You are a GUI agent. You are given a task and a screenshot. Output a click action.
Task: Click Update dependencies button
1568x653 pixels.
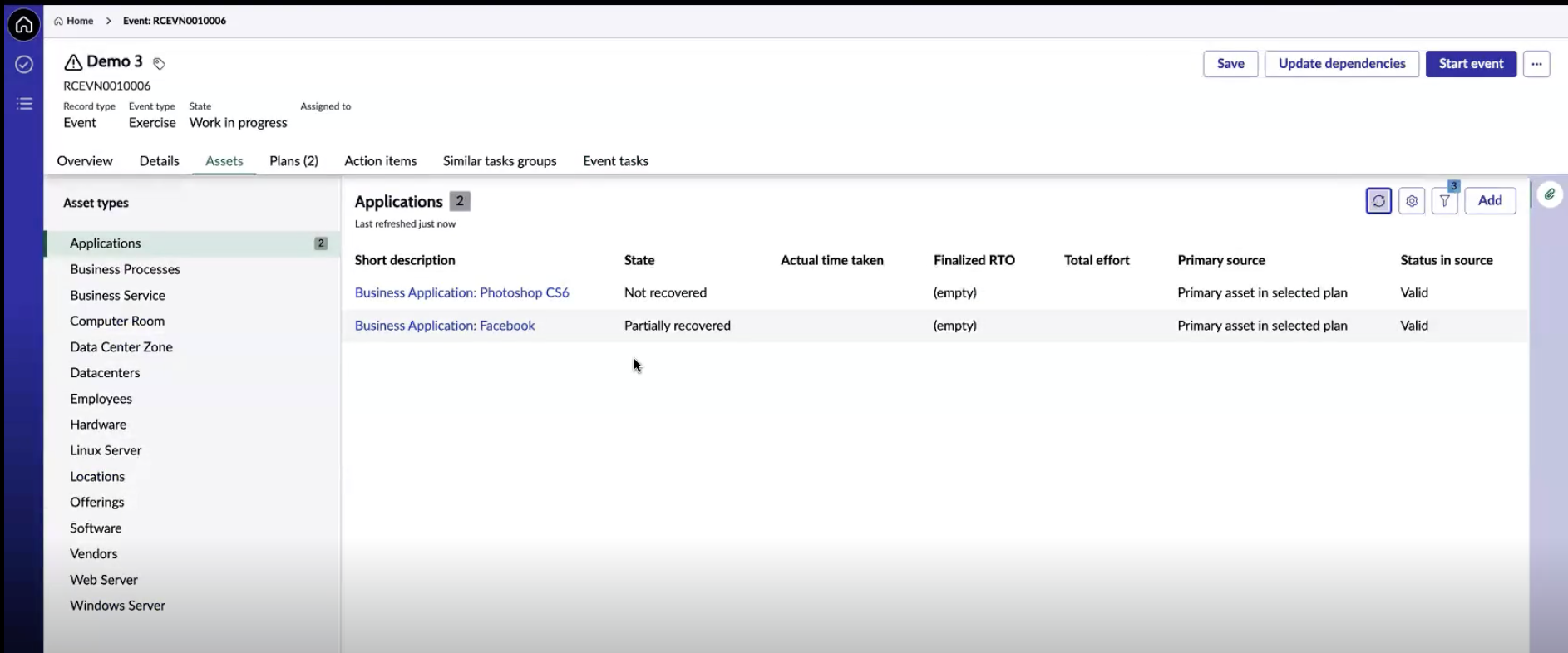tap(1342, 64)
